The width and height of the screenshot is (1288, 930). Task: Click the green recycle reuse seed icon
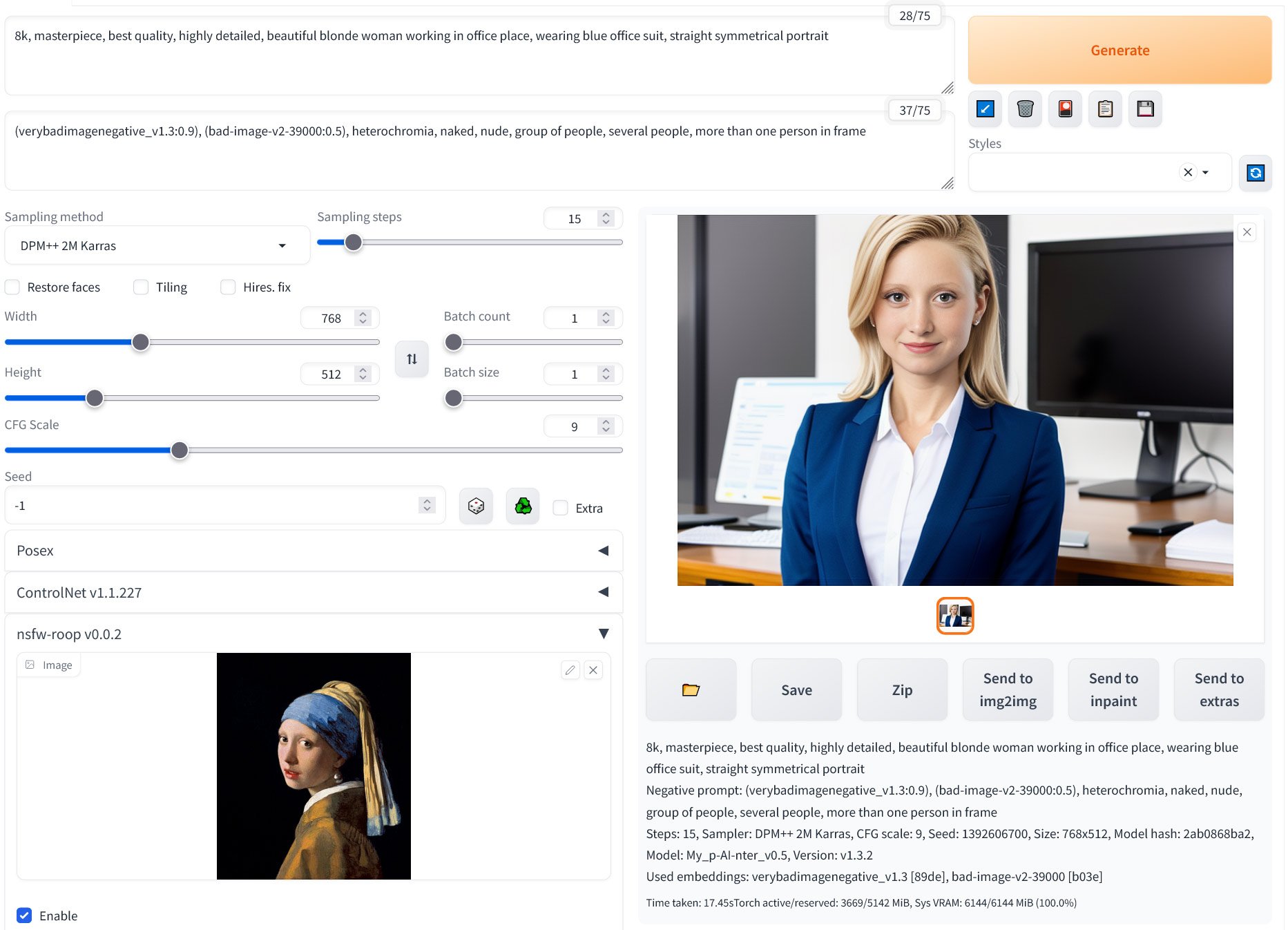coord(523,506)
